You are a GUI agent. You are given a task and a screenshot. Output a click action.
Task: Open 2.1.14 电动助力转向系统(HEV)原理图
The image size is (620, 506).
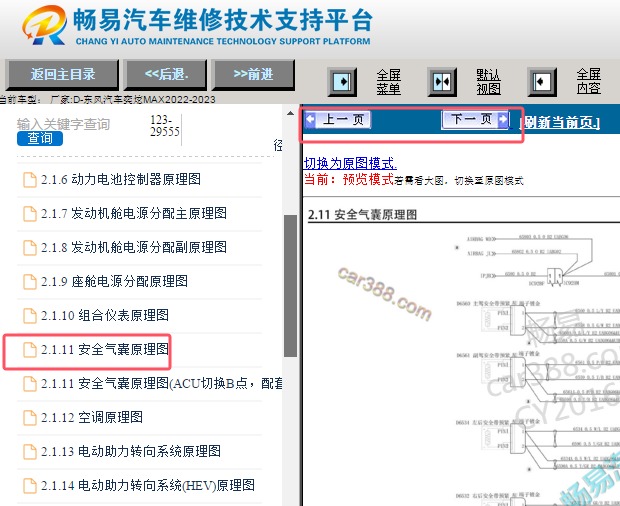147,485
